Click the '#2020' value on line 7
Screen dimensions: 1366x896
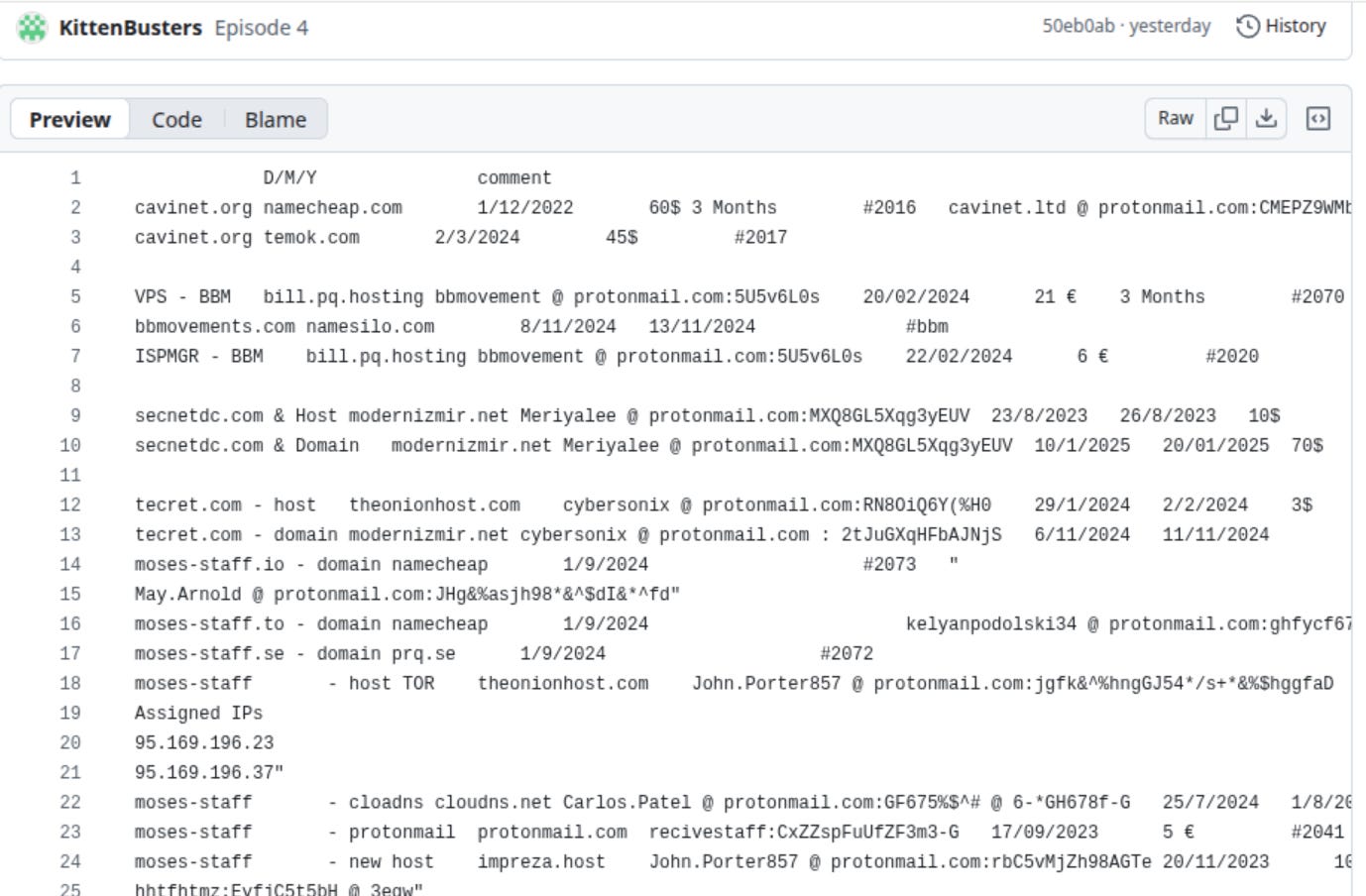(1232, 357)
